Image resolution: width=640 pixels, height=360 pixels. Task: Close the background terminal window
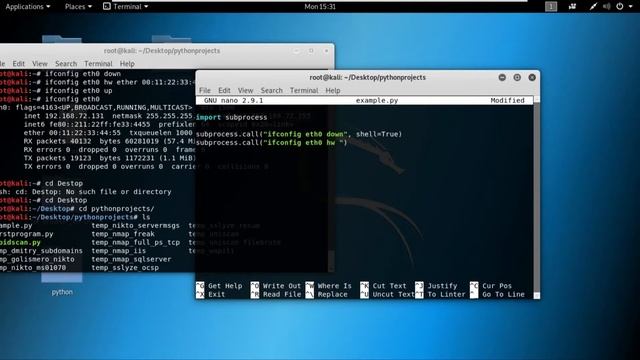(x=326, y=51)
